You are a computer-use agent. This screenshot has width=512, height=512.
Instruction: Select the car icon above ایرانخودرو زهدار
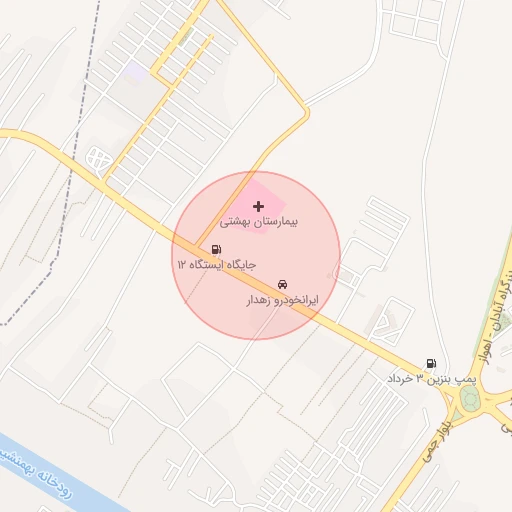(282, 284)
